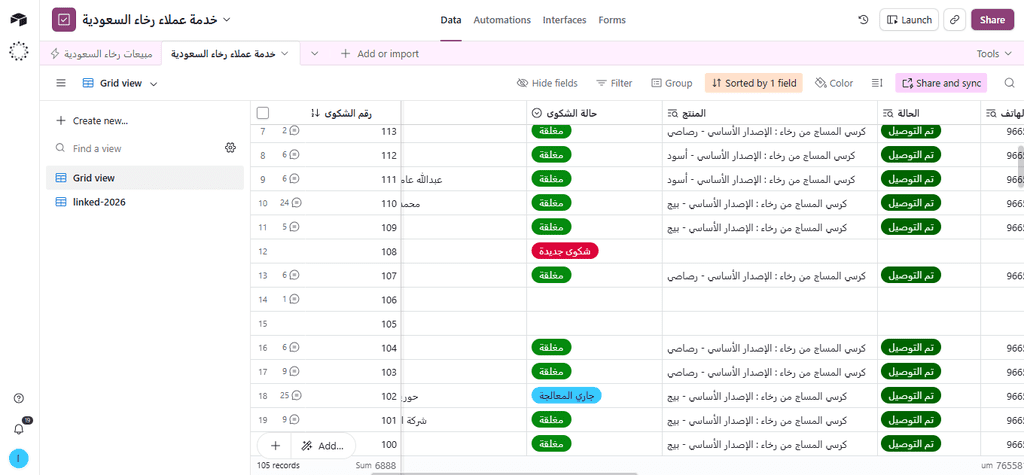Viewport: 1024px width, 475px height.
Task: Add a new record with plus icon
Action: tap(275, 446)
